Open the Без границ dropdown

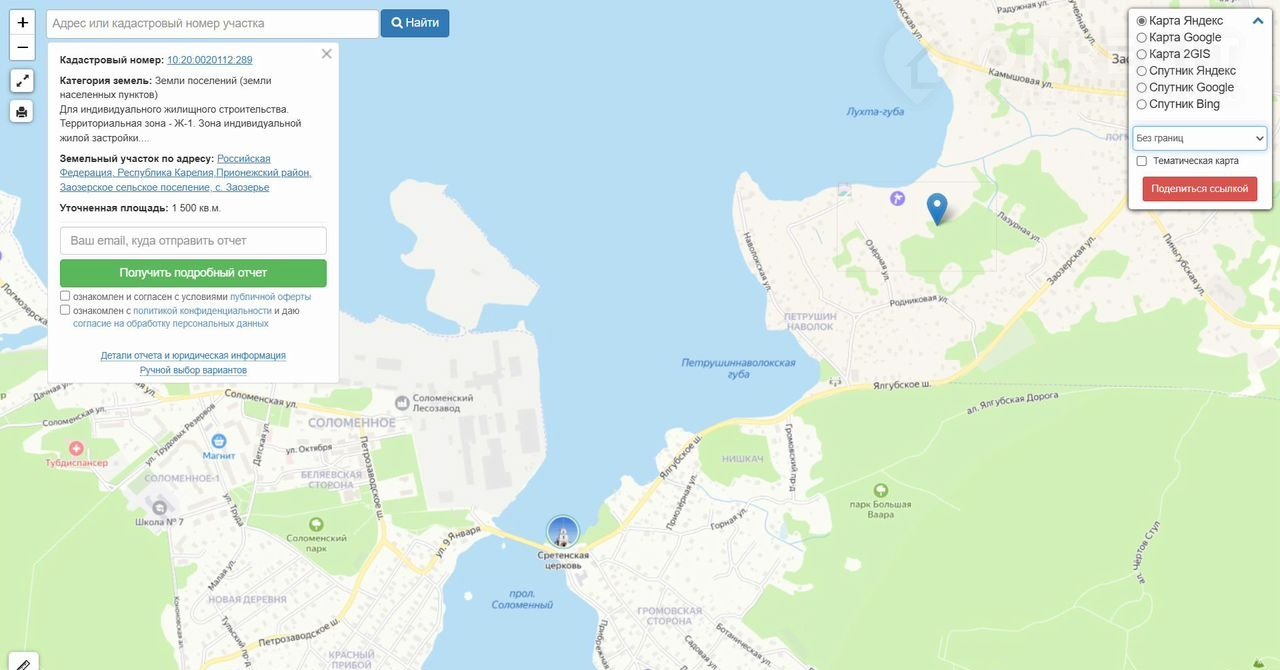[x=1200, y=138]
